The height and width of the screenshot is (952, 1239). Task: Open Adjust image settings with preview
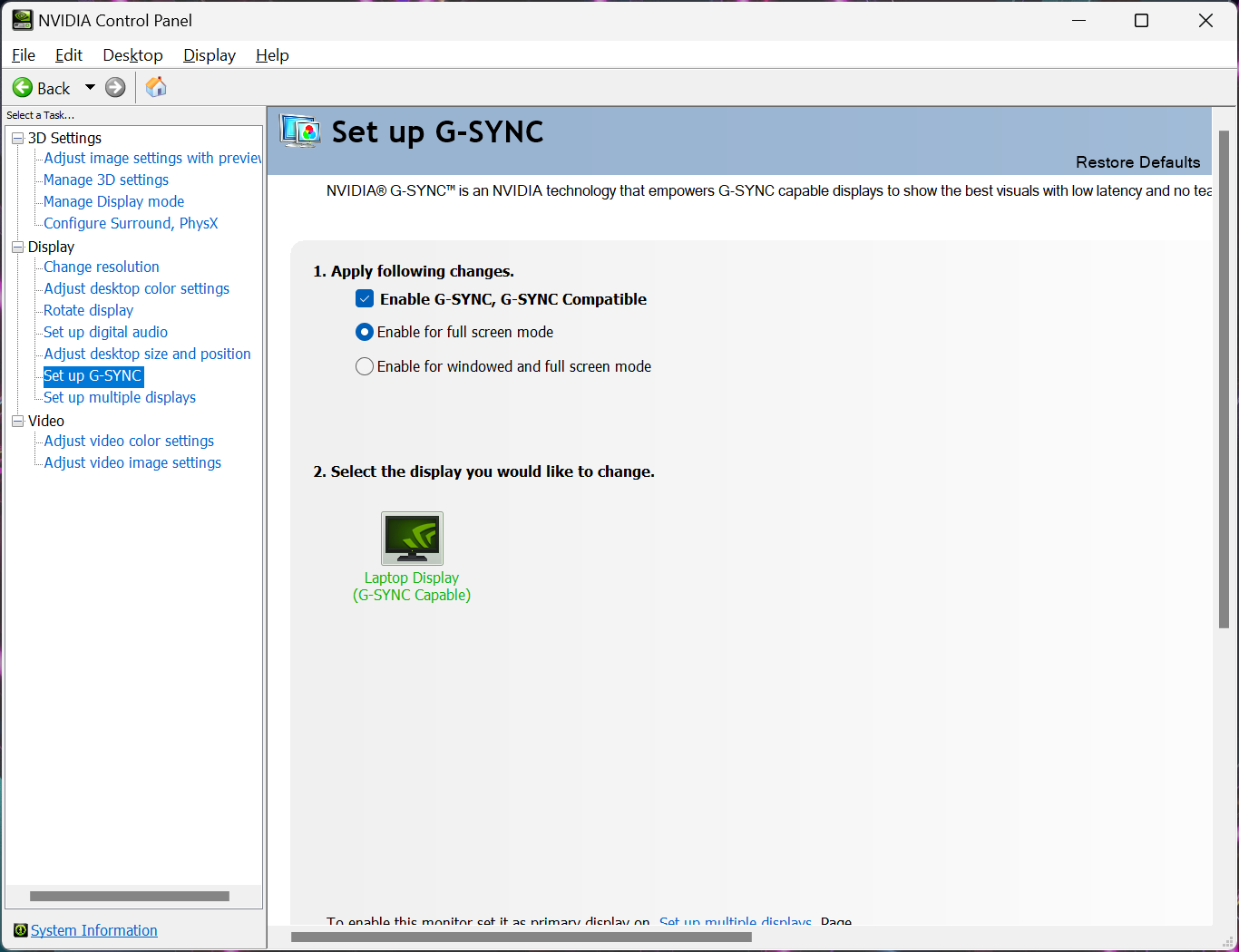click(x=152, y=158)
